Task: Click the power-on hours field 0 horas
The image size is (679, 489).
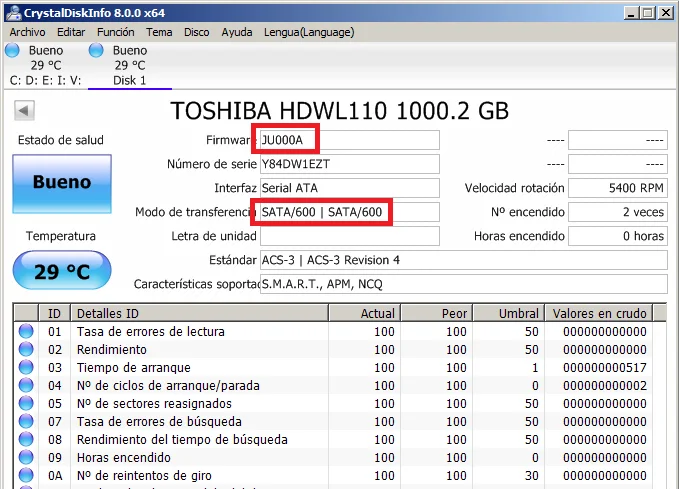Action: click(x=618, y=236)
